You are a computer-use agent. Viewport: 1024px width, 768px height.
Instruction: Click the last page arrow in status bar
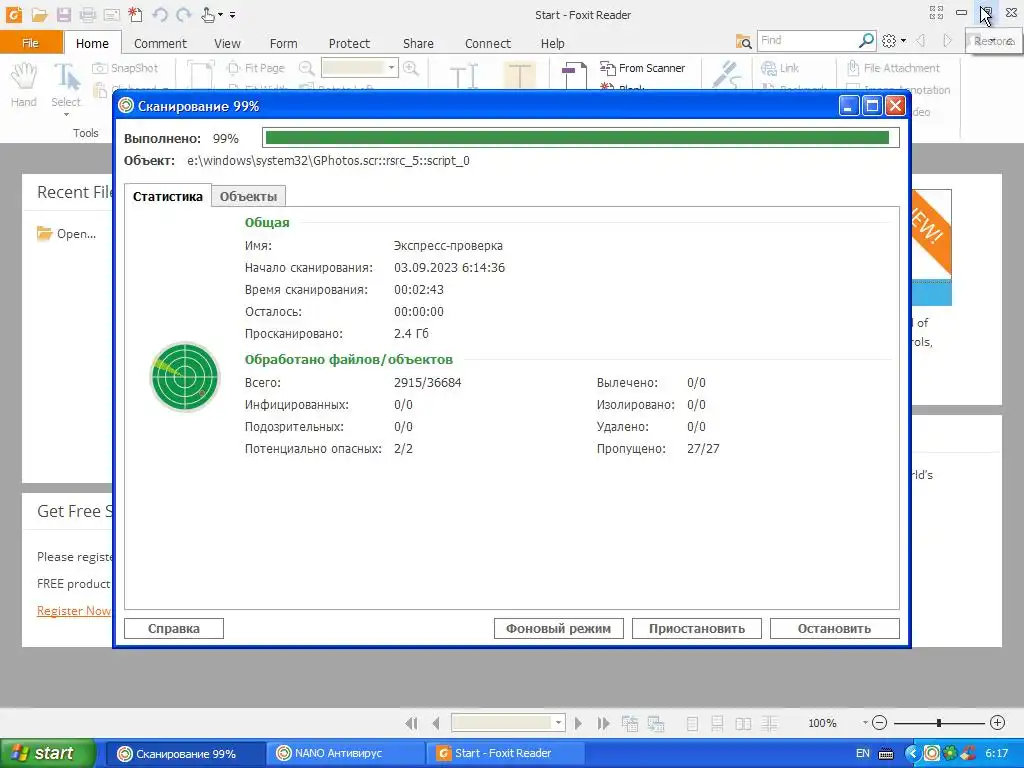(x=603, y=723)
